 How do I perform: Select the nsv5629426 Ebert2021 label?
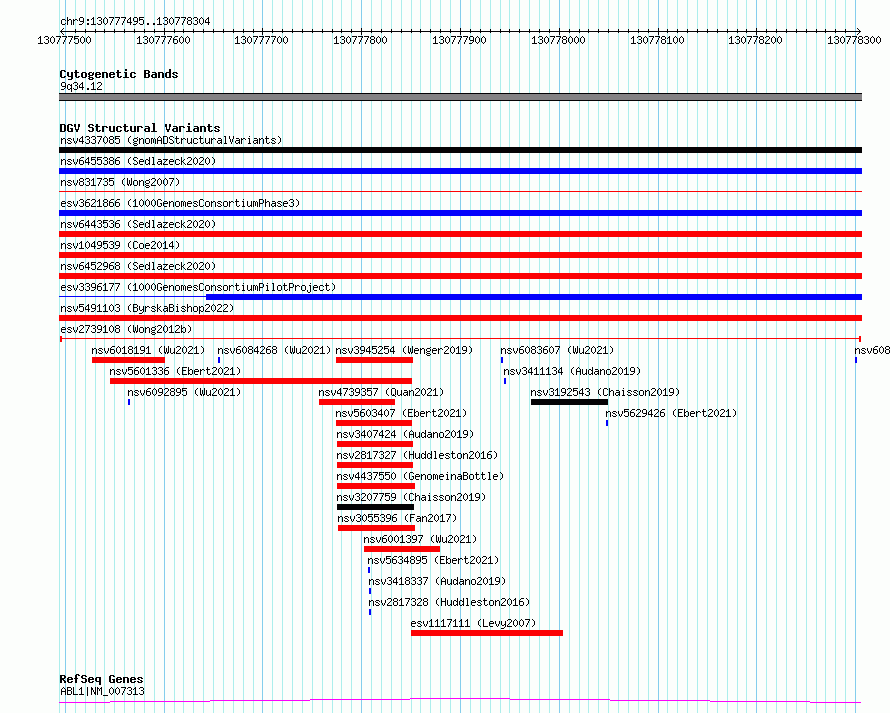(x=671, y=413)
